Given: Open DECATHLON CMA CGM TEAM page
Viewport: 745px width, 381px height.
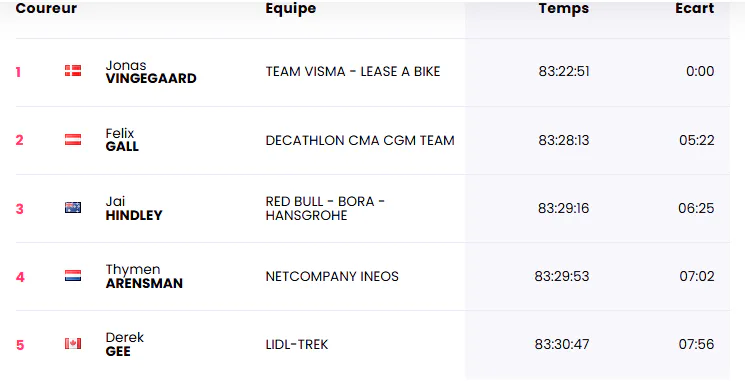Looking at the screenshot, I should pos(360,140).
